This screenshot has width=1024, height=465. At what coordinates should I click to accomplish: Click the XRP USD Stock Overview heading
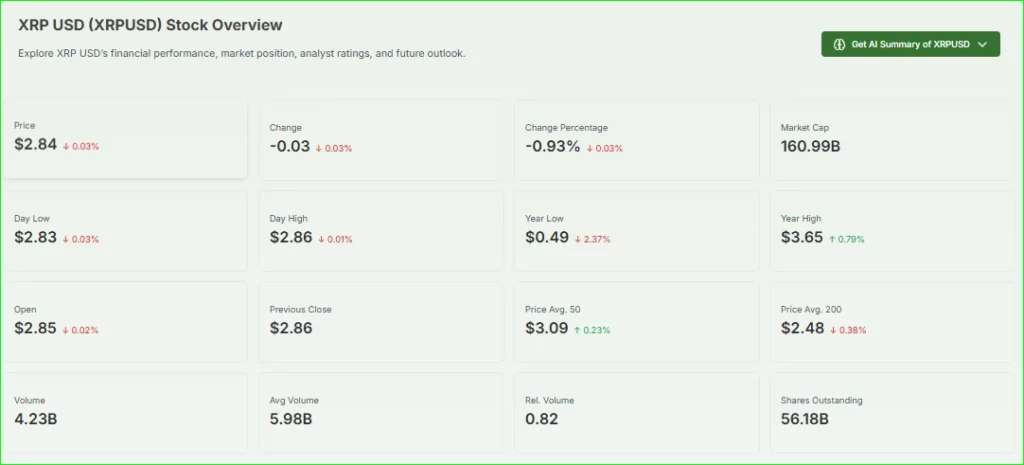[150, 25]
